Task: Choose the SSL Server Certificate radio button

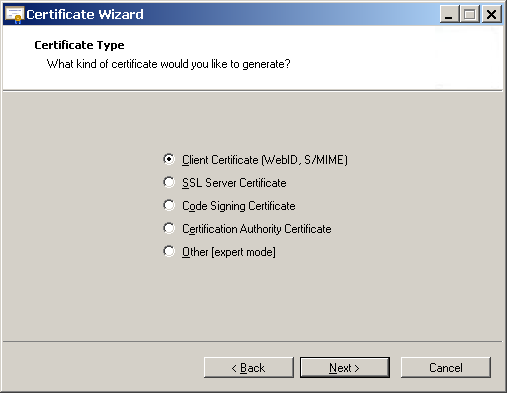Action: tap(169, 182)
